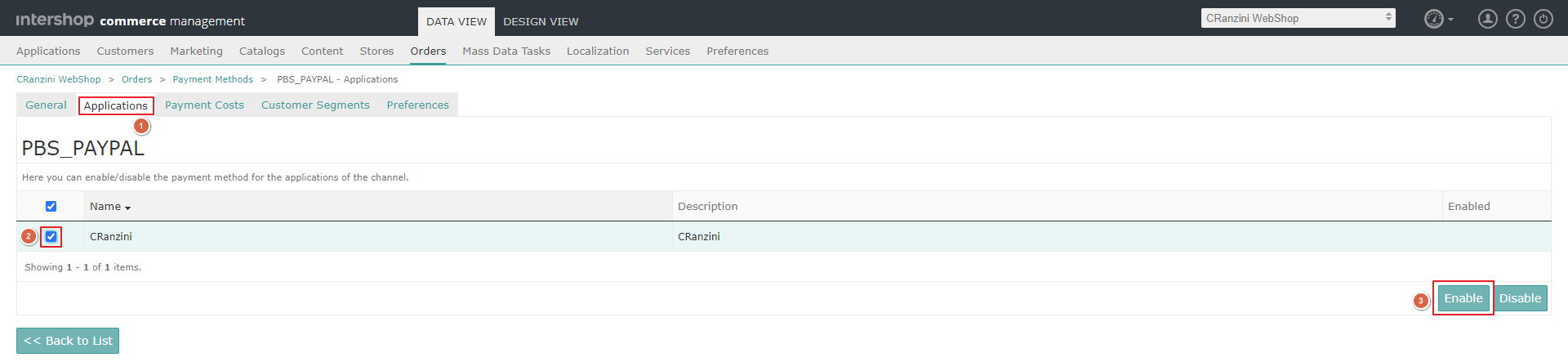The width and height of the screenshot is (1568, 362).
Task: Open the Mass Data Tasks menu
Action: tap(506, 51)
